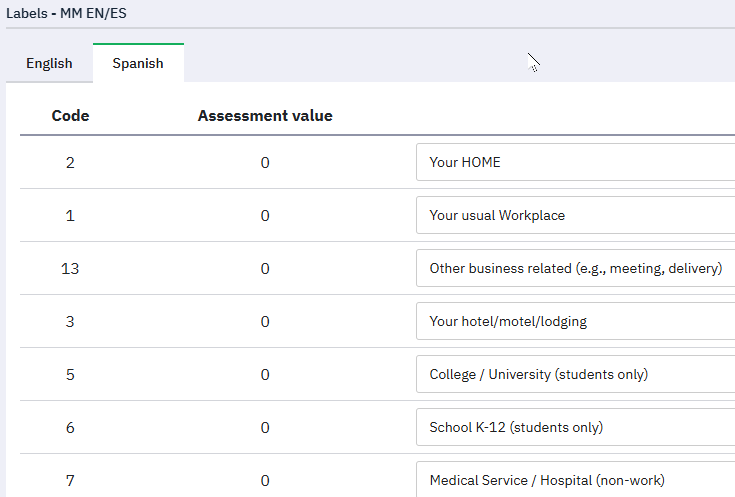This screenshot has height=497, width=735.
Task: Select the 'Your hotel/motel/lodging' input
Action: pos(575,321)
